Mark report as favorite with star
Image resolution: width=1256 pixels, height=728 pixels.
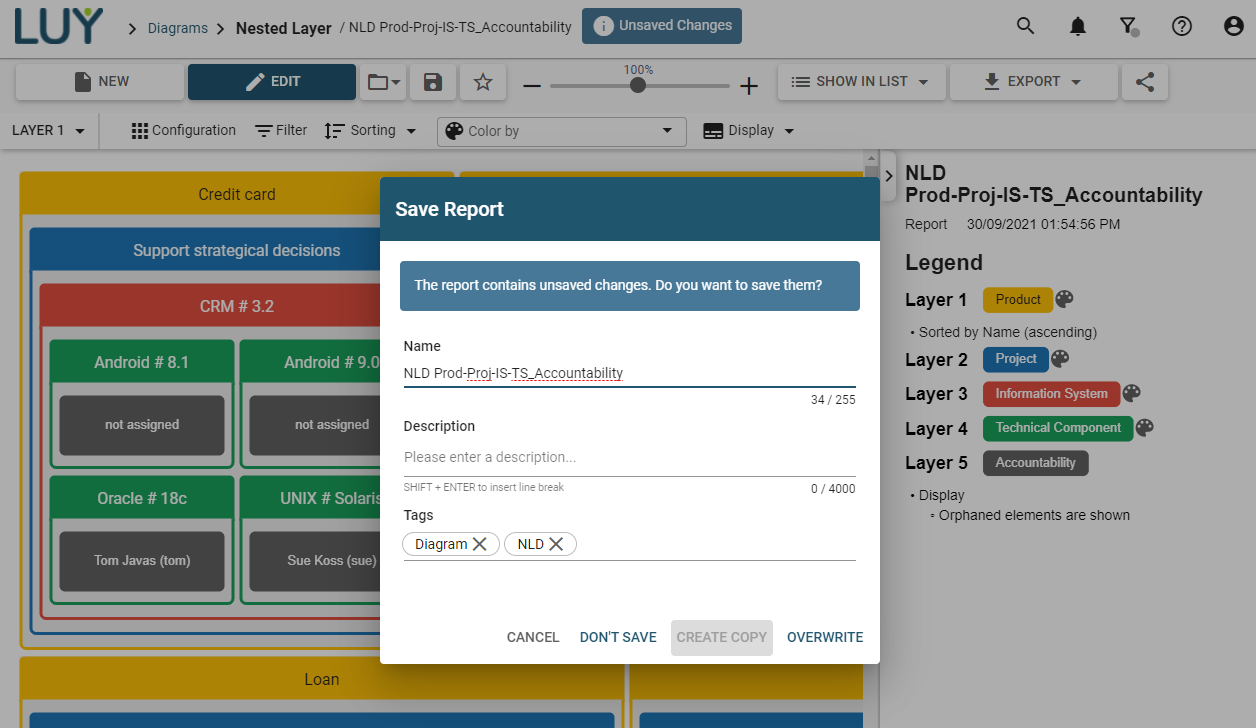(x=483, y=82)
